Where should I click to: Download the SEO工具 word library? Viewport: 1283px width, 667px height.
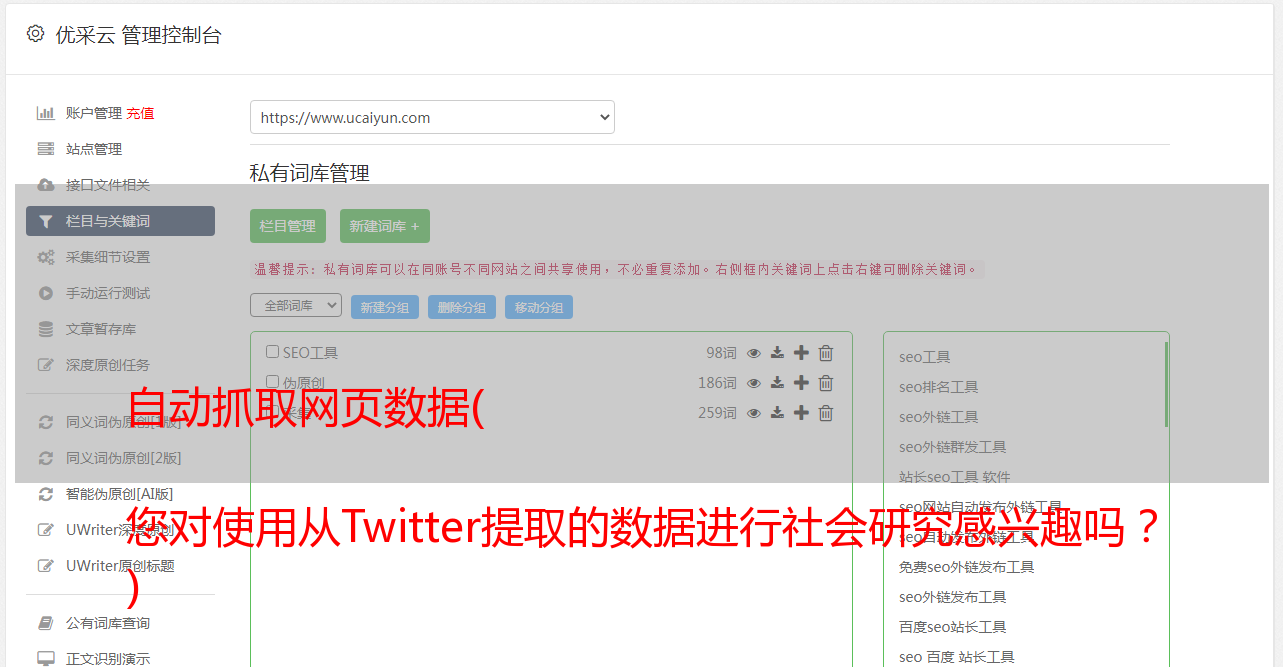click(777, 353)
